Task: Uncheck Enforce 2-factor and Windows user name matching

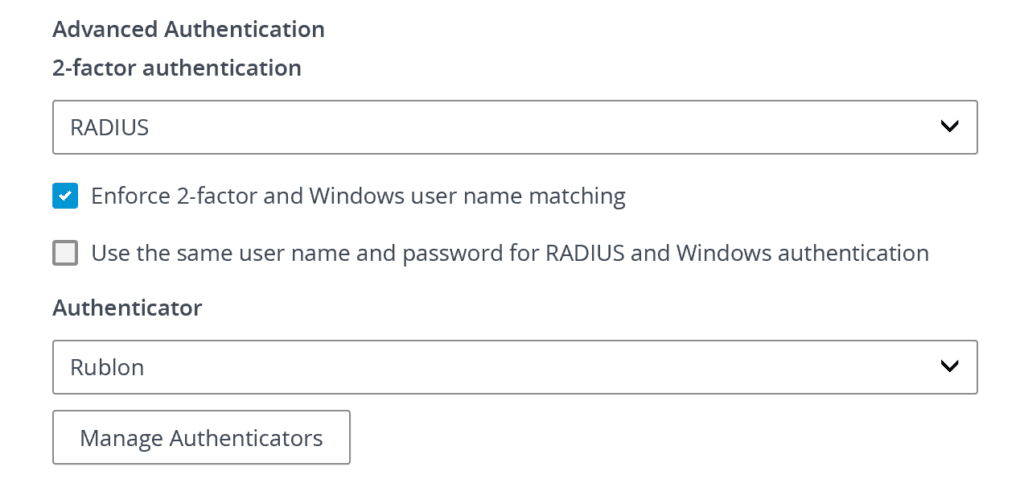Action: [x=65, y=196]
